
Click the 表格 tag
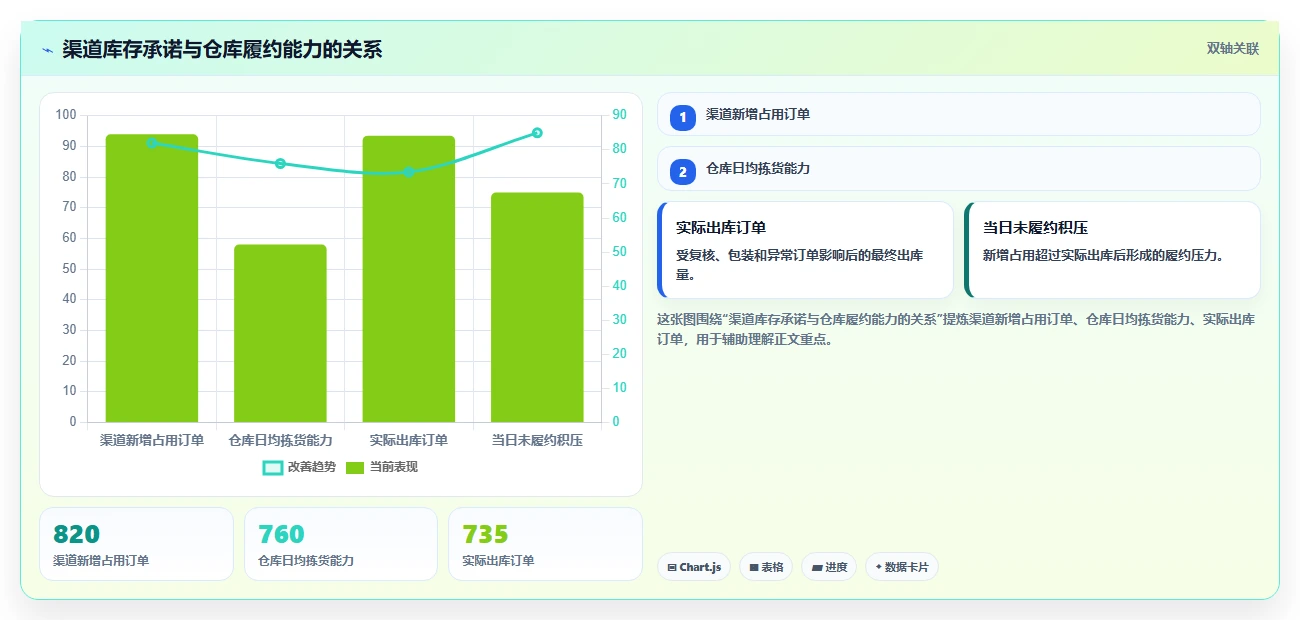pyautogui.click(x=766, y=567)
